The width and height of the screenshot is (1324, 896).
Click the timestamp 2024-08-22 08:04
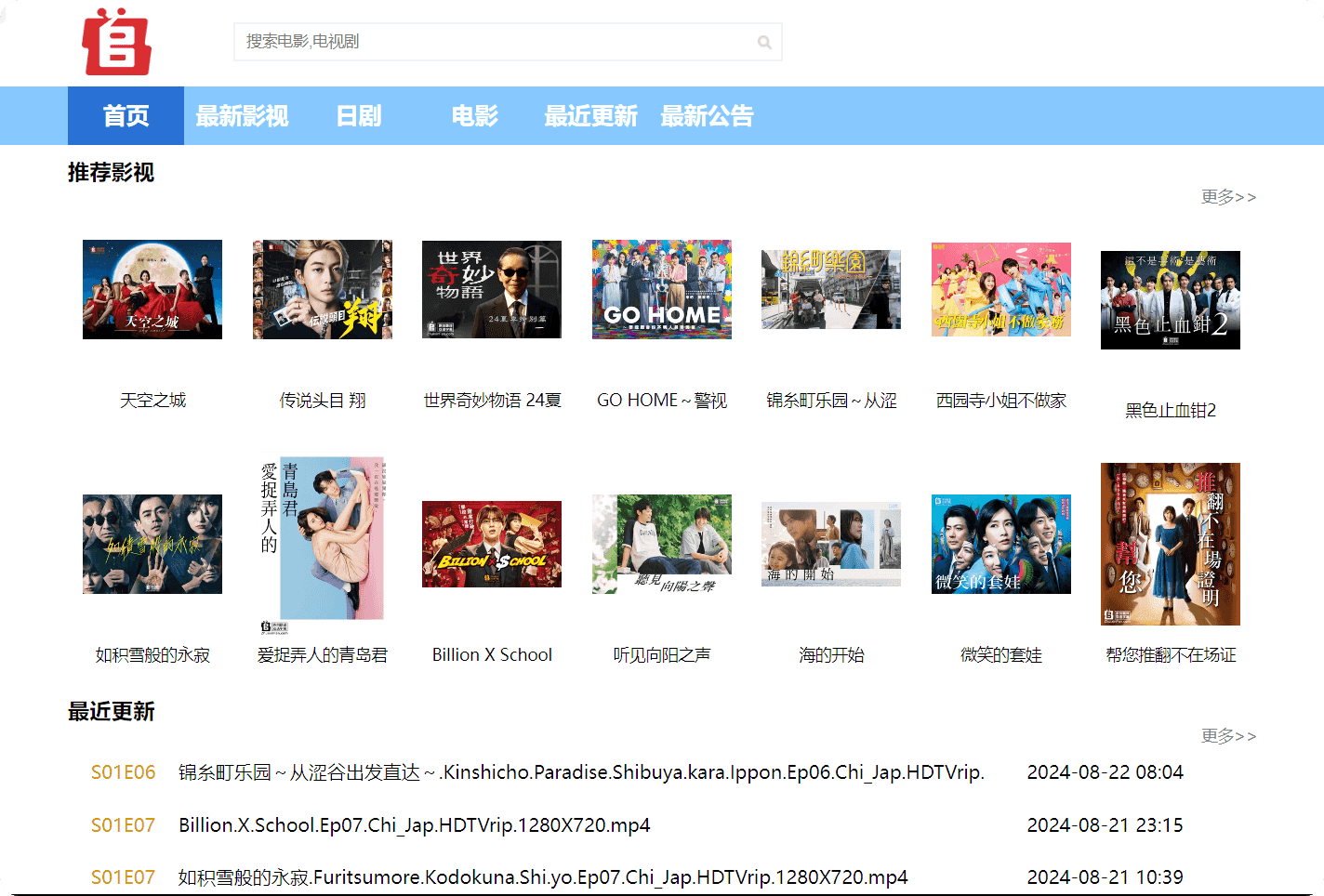(1105, 772)
